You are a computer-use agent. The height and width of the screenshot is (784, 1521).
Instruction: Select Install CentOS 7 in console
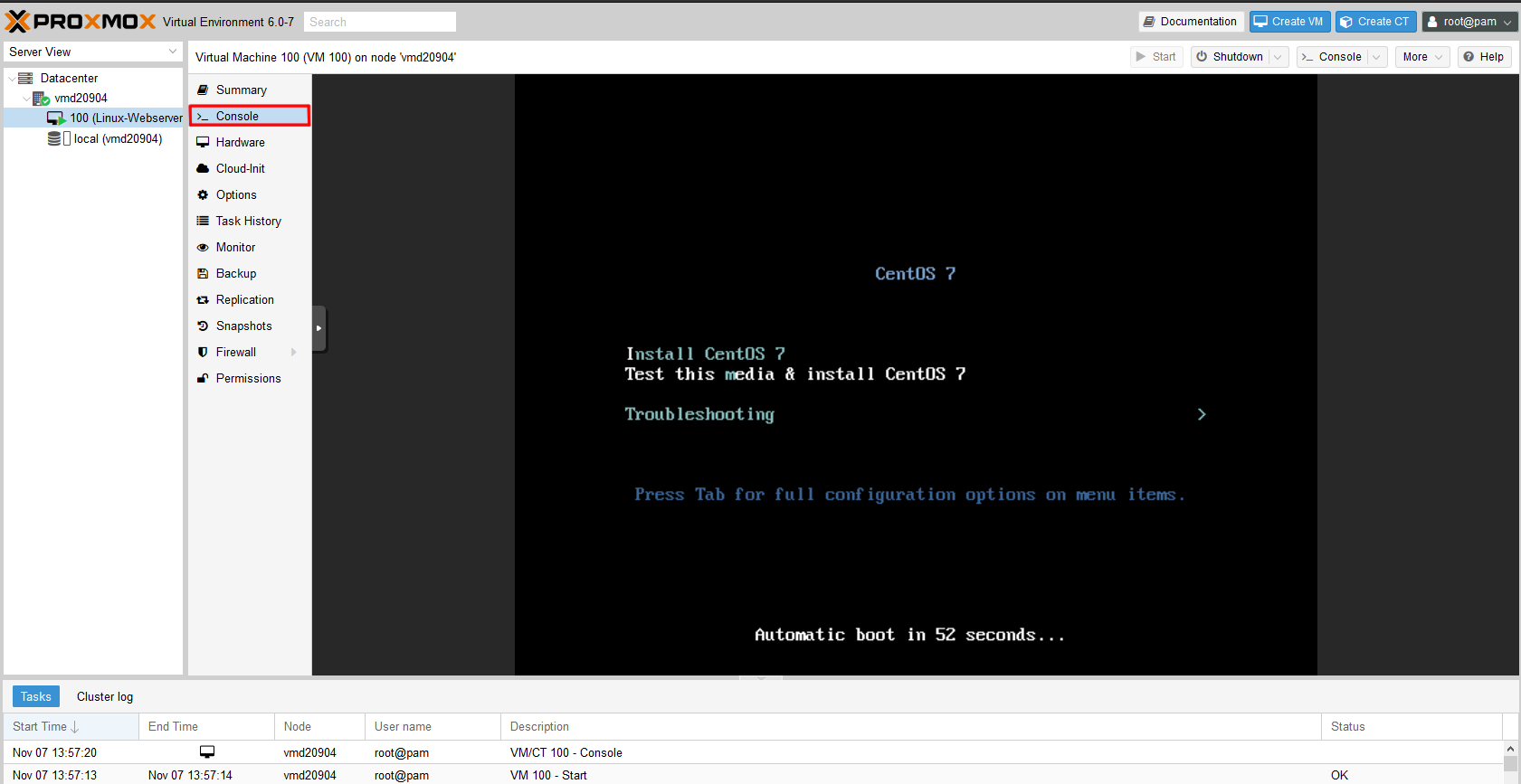705,354
